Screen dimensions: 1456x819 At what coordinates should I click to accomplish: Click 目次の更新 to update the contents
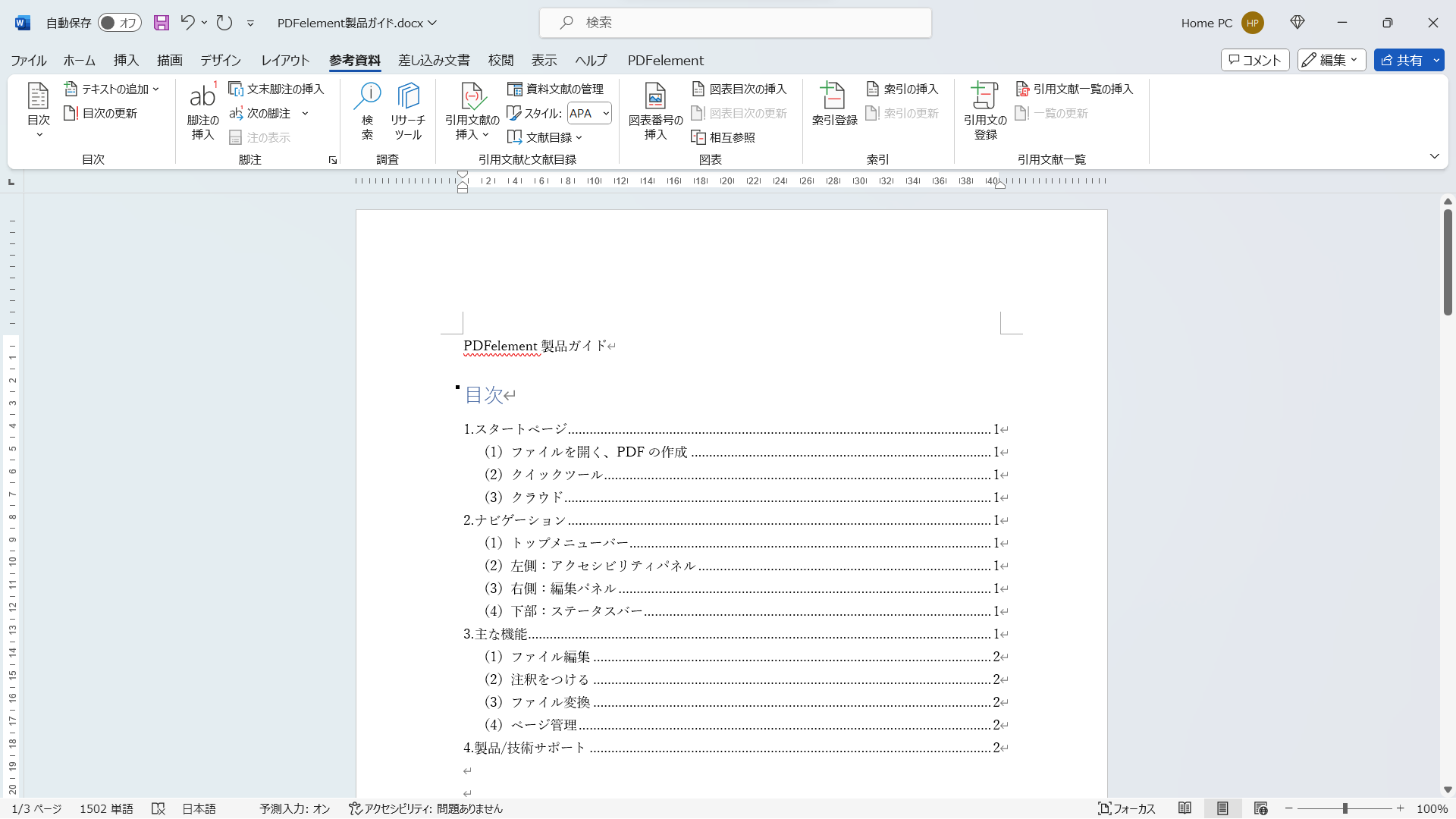[x=101, y=114]
